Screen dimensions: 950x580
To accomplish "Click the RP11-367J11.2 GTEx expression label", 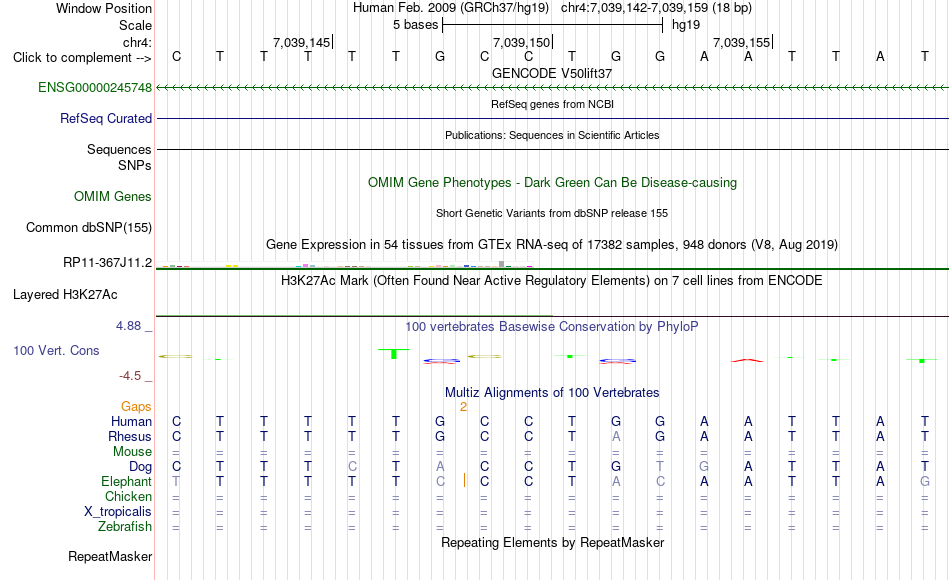I will click(x=108, y=263).
